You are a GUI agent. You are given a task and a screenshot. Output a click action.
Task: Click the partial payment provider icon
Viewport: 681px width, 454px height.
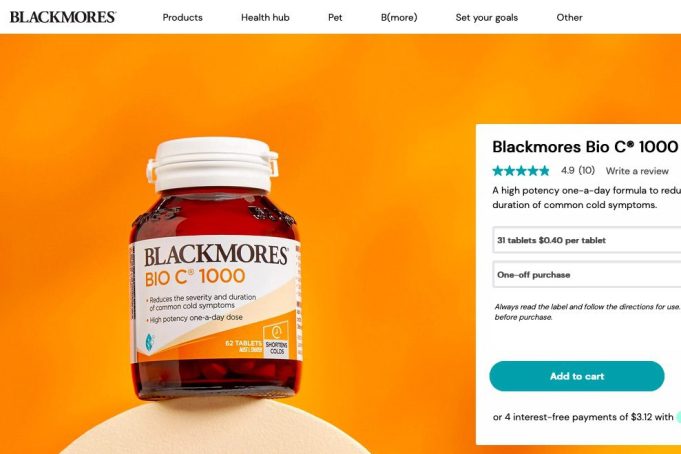(678, 417)
